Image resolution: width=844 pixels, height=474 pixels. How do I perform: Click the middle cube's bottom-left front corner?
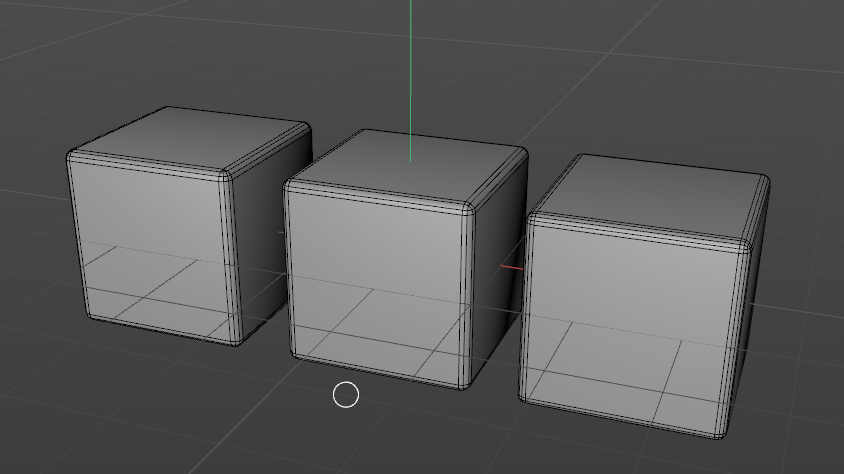[294, 353]
